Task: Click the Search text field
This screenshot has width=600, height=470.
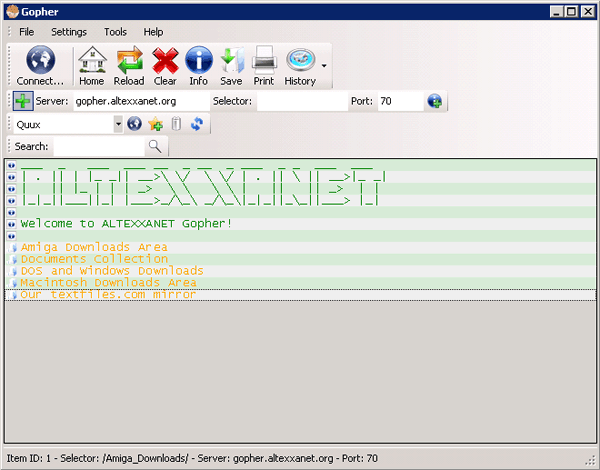Action: click(x=98, y=146)
